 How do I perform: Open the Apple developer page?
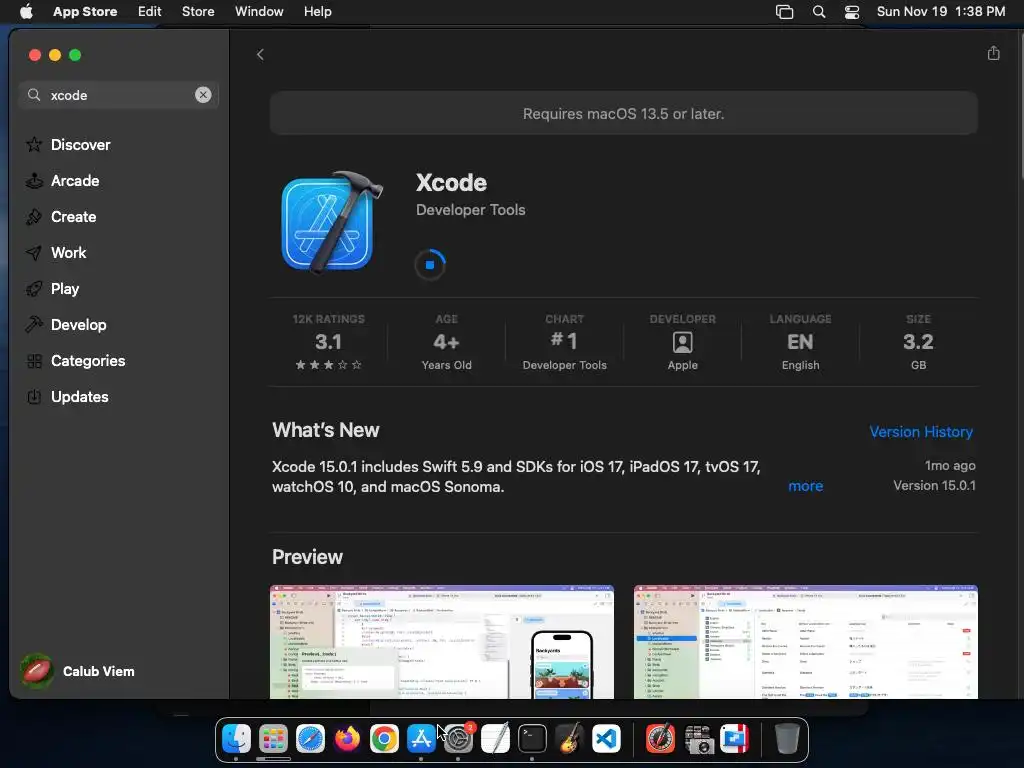pyautogui.click(x=682, y=343)
